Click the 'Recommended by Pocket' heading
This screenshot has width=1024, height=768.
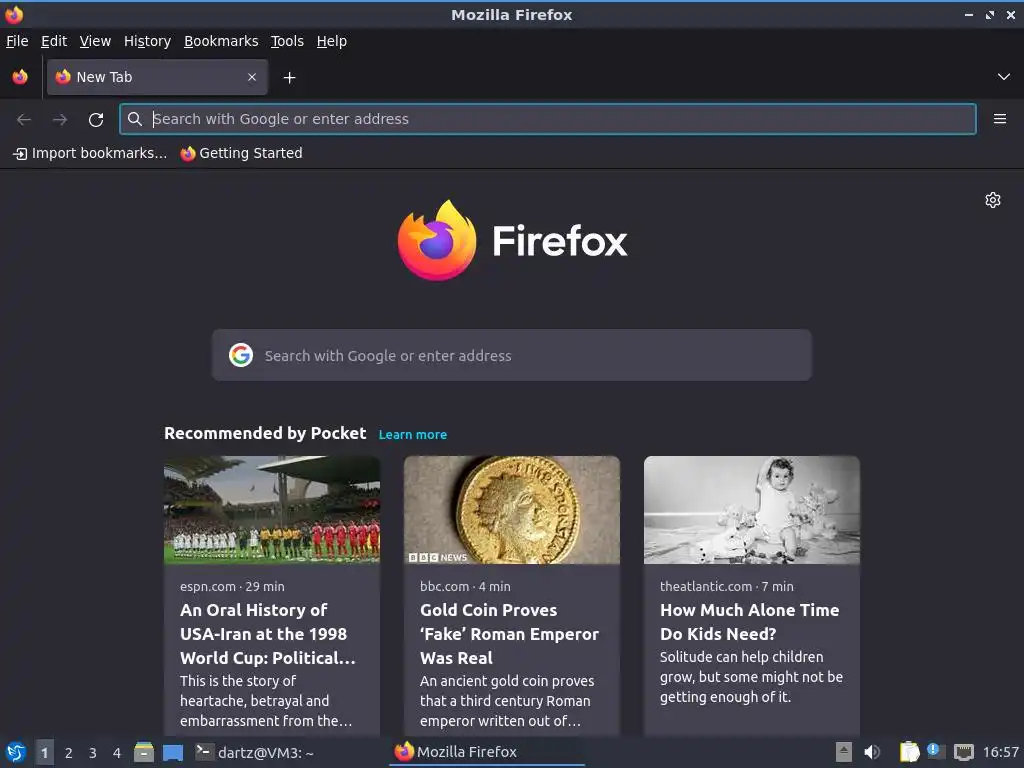point(265,434)
